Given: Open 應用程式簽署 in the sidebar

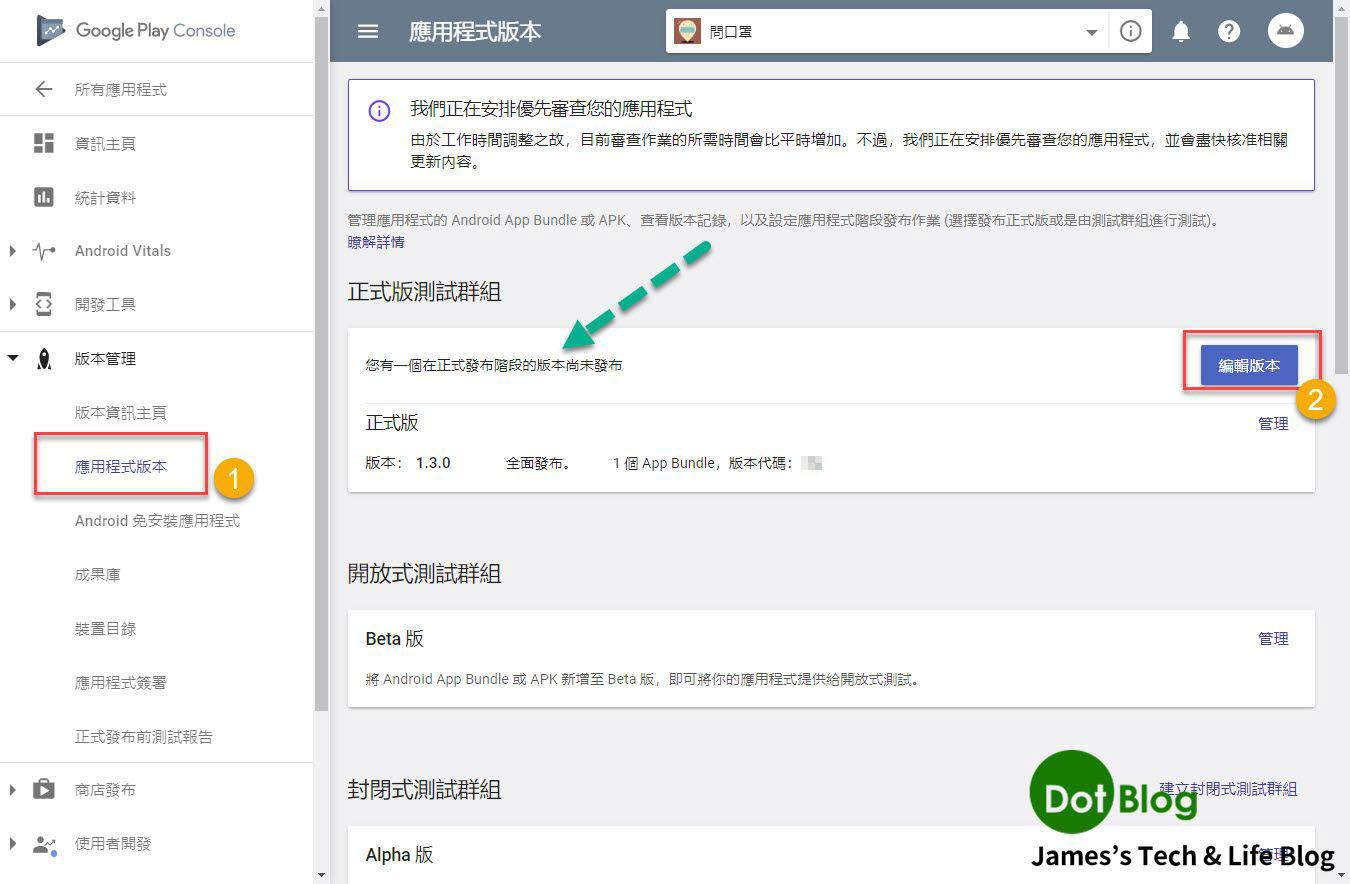Looking at the screenshot, I should pyautogui.click(x=121, y=682).
